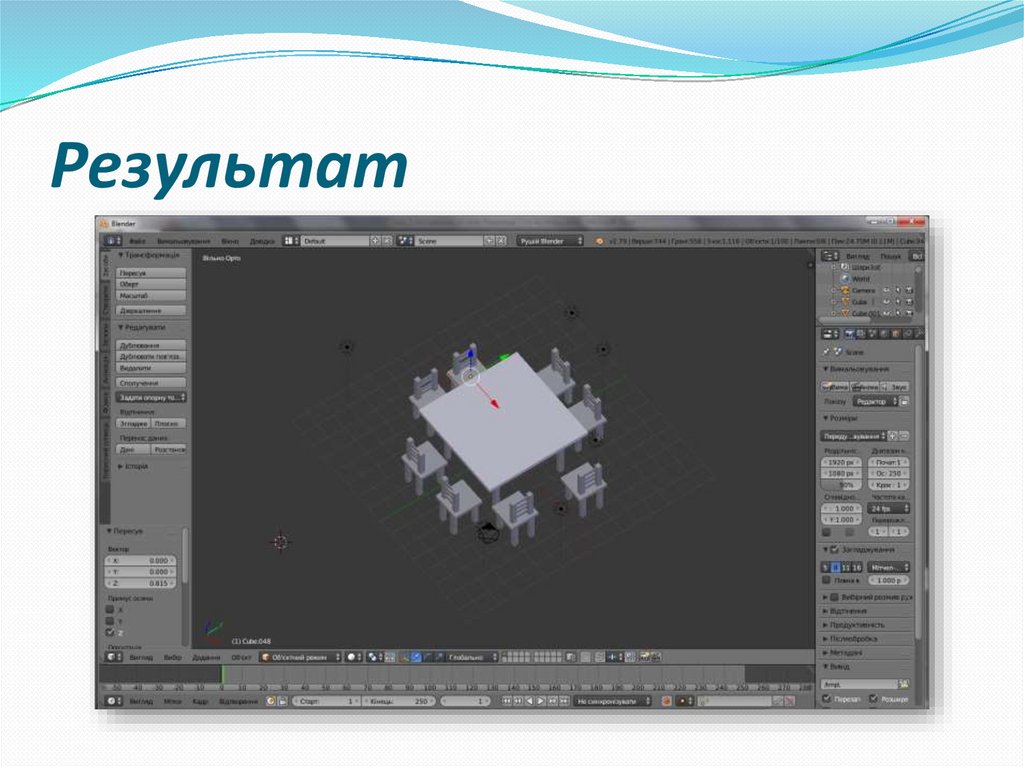Open the 24 fps frame rate dropdown

(889, 508)
